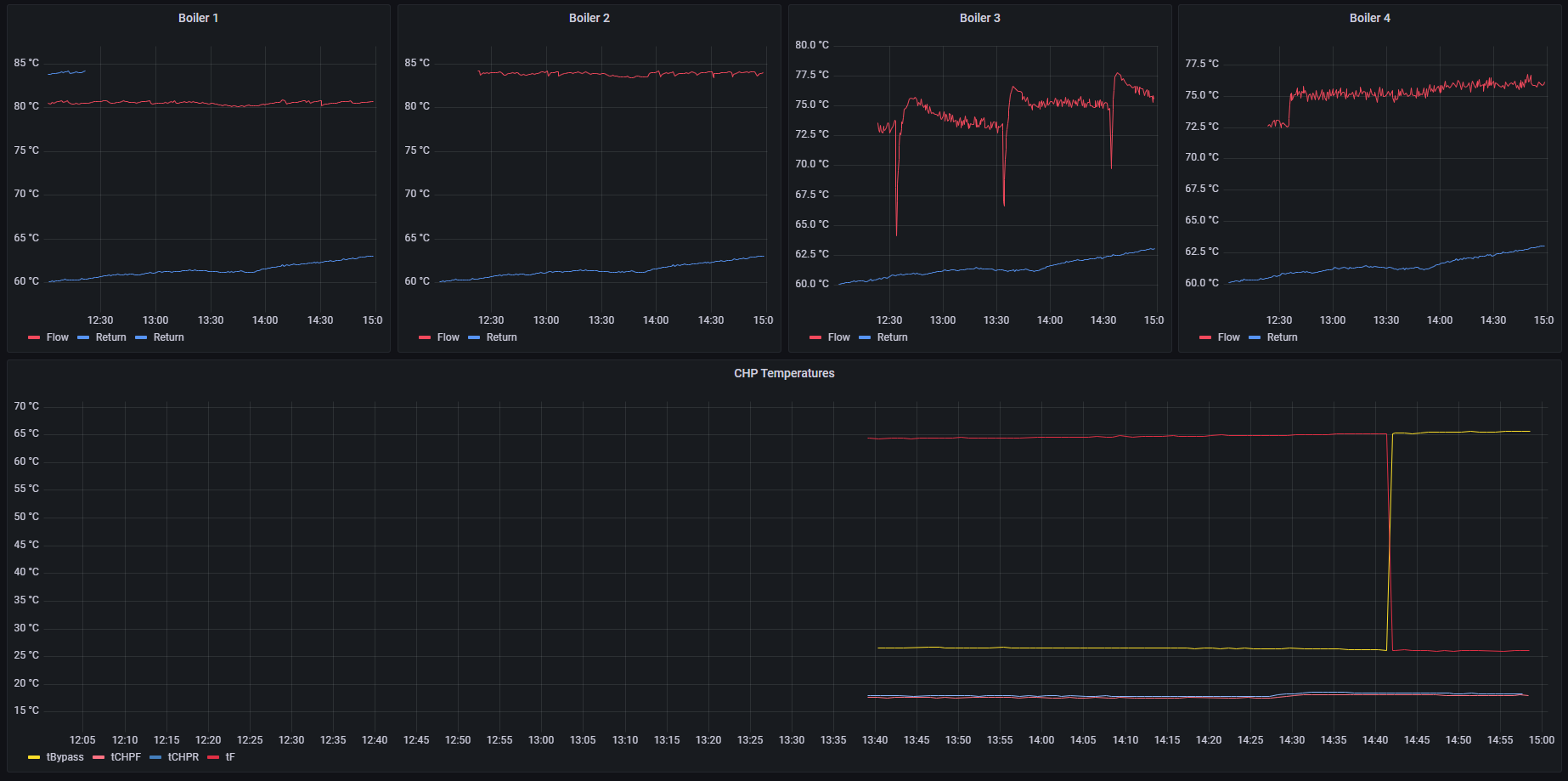Open the CHP Temperatures panel title menu
The width and height of the screenshot is (1568, 781).
783,373
